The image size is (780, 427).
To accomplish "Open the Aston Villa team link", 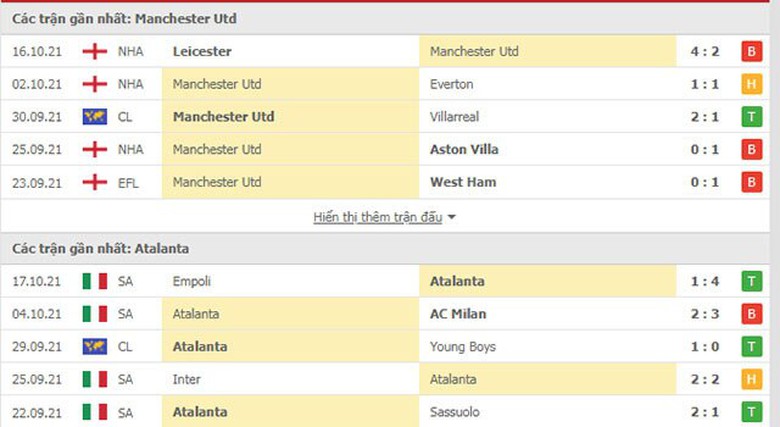I will pyautogui.click(x=464, y=150).
